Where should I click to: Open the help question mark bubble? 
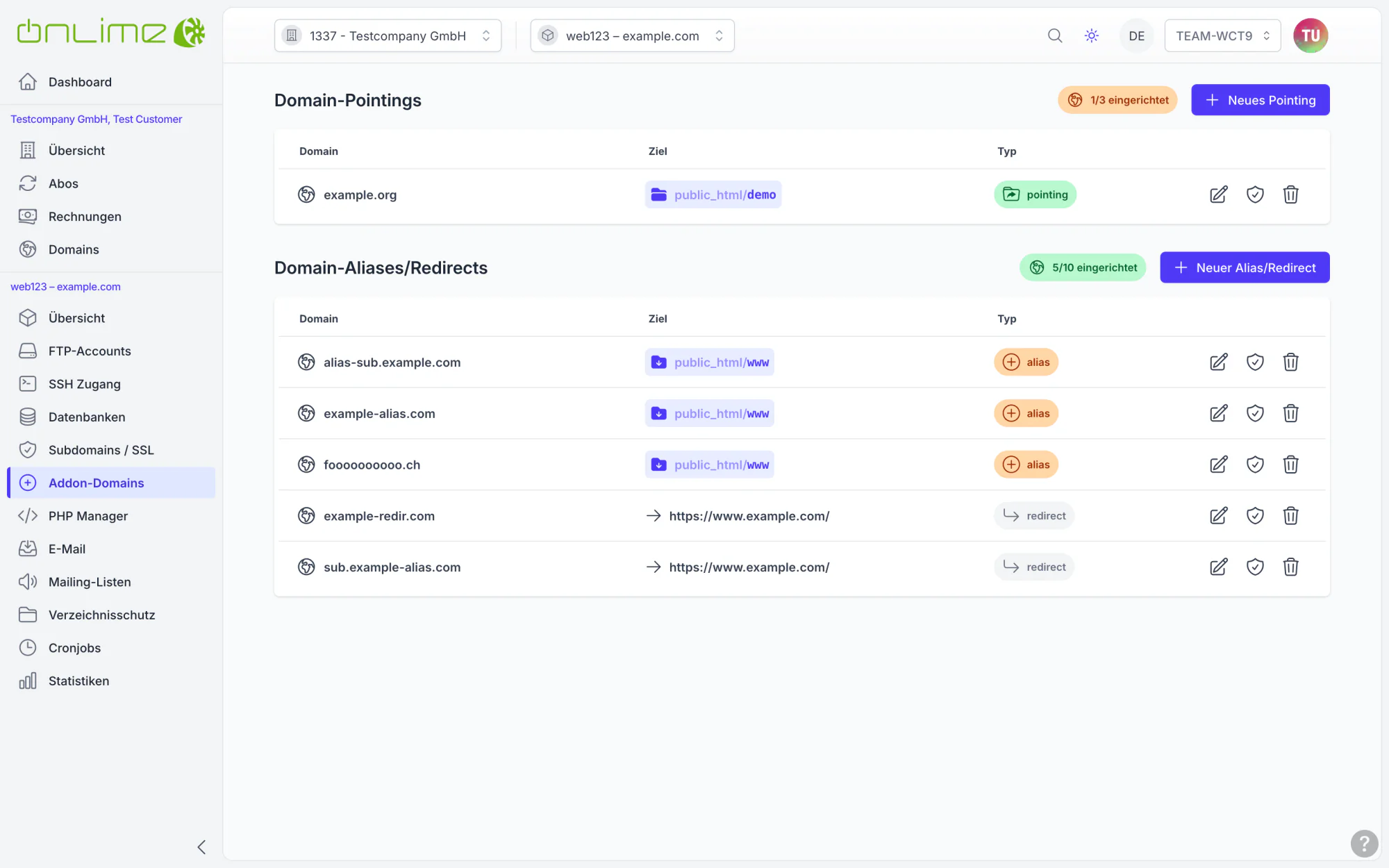point(1364,844)
